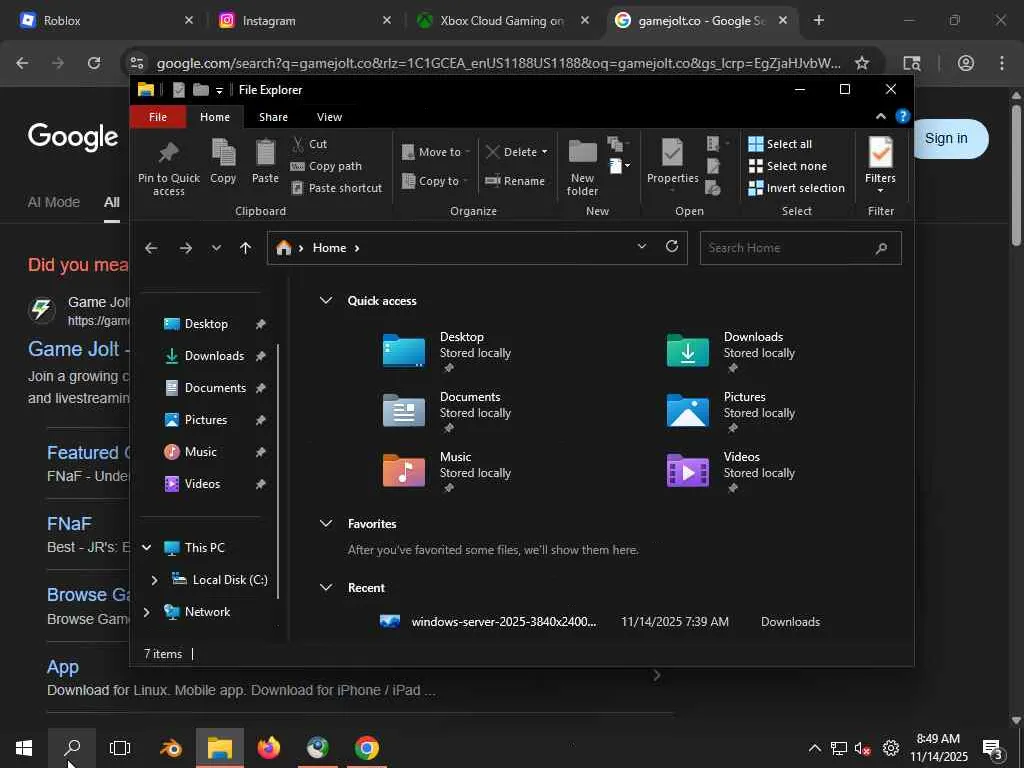The width and height of the screenshot is (1024, 768).
Task: Click Copy path in Clipboard group
Action: [335, 166]
